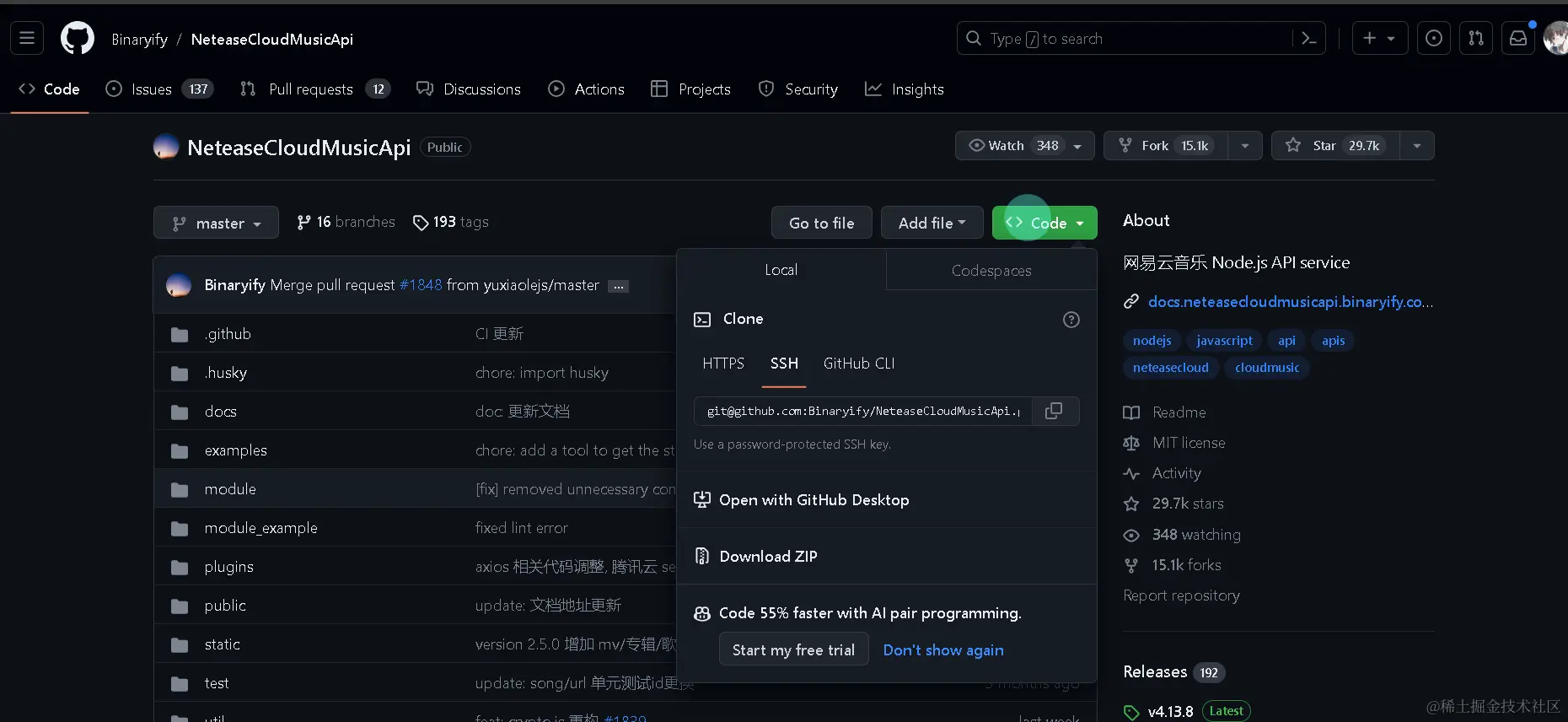Click the nodejs topic tag

(1152, 341)
